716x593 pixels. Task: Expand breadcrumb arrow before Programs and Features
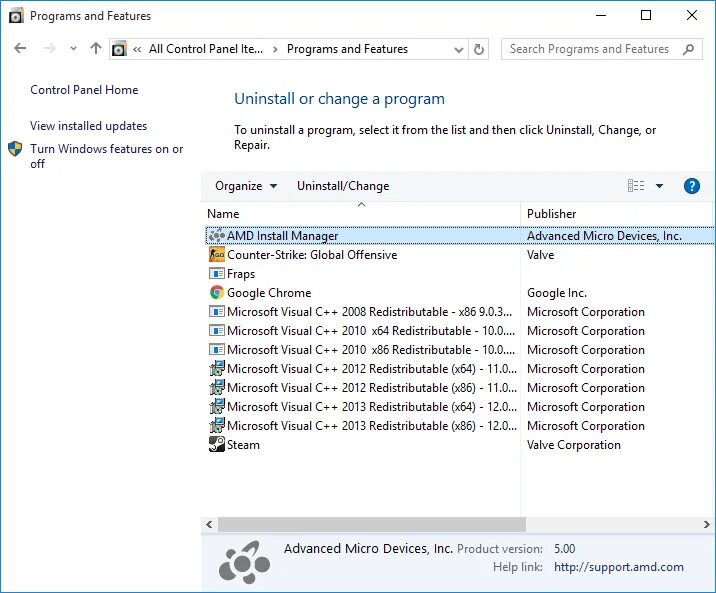point(275,49)
